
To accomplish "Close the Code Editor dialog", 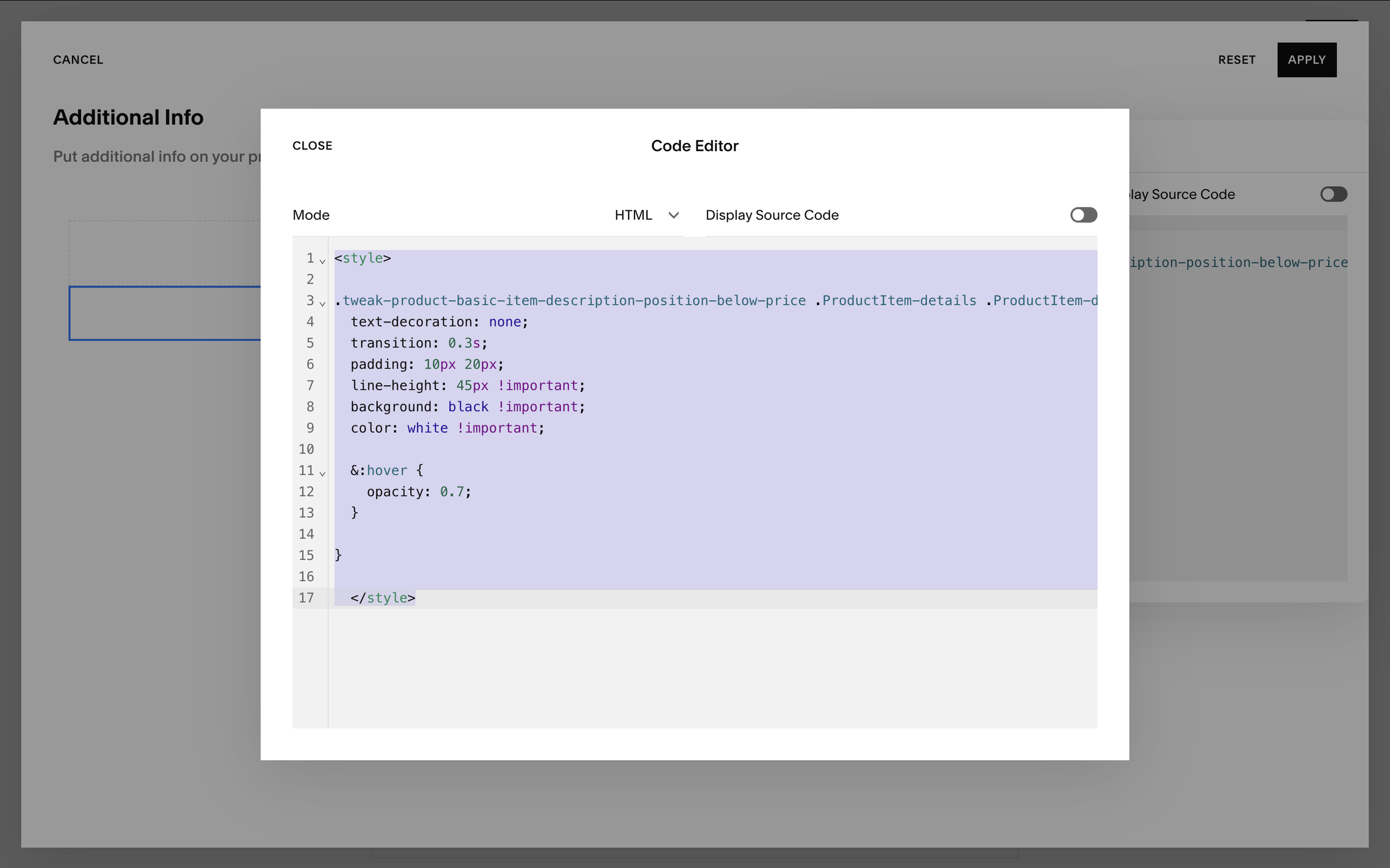I will pyautogui.click(x=312, y=146).
